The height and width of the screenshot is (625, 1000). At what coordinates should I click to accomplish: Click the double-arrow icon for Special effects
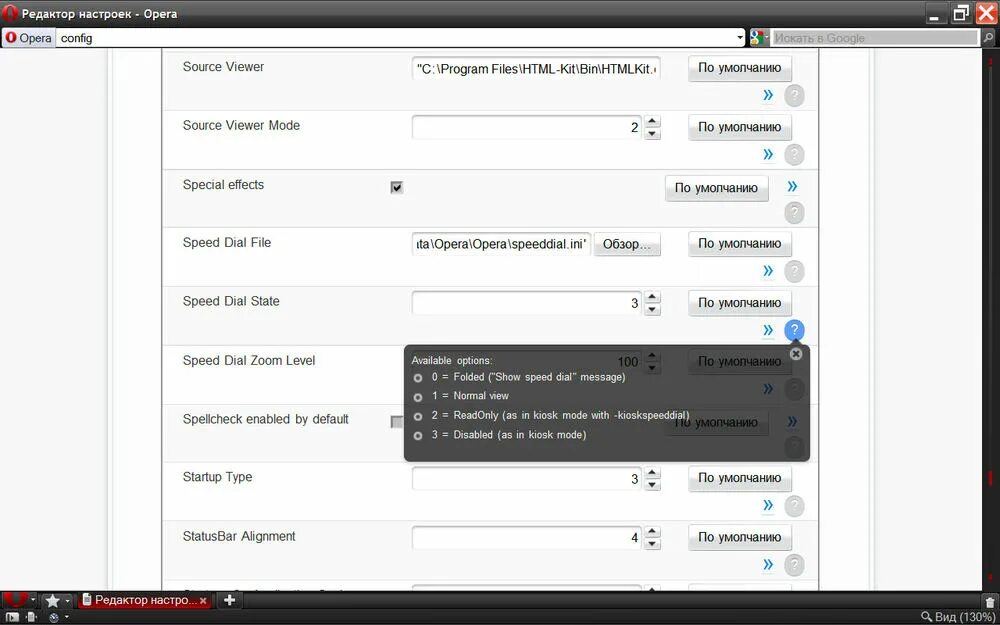pyautogui.click(x=792, y=186)
